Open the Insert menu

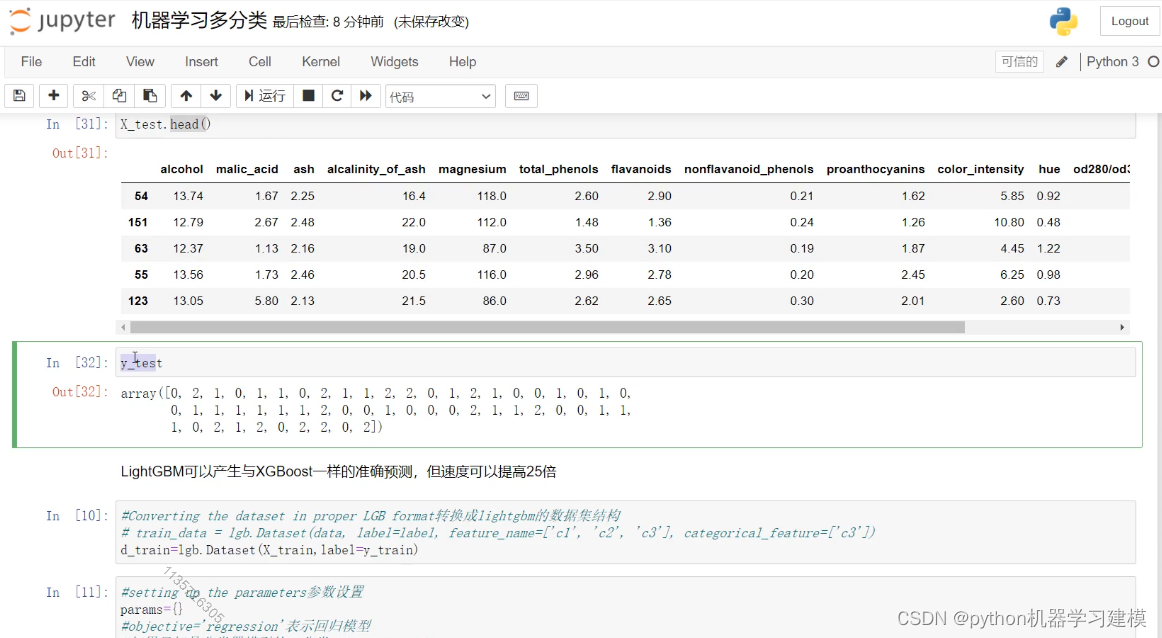click(x=202, y=62)
